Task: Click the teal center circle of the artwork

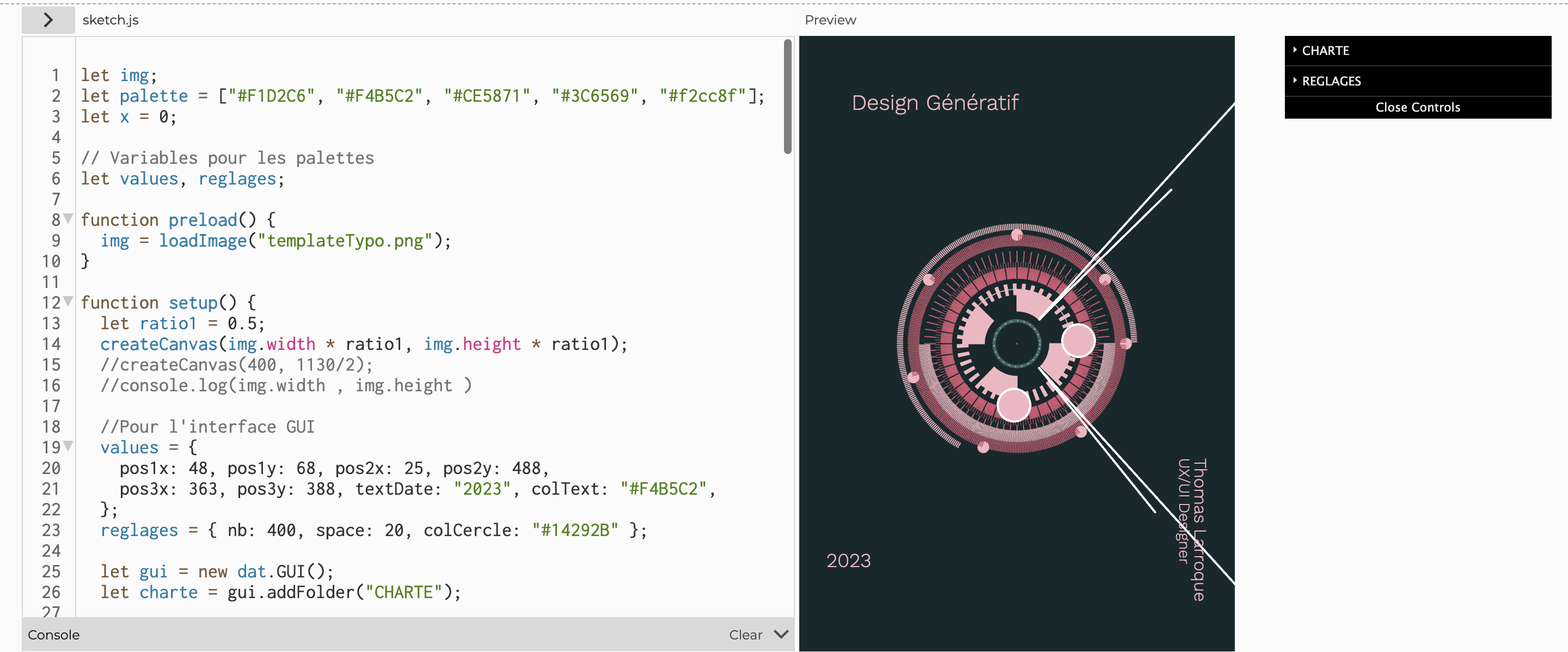Action: (1016, 343)
